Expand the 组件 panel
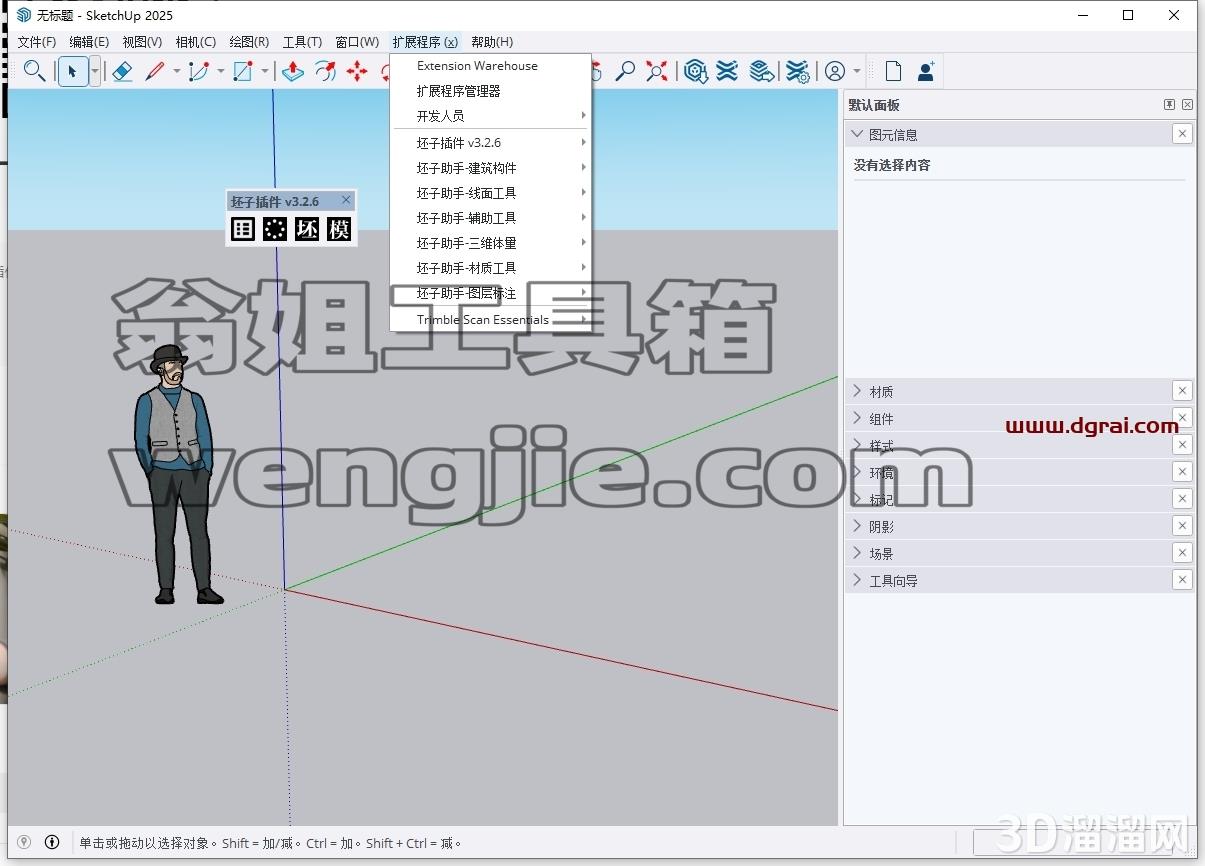Screen dimensions: 1205x866 (x=857, y=418)
